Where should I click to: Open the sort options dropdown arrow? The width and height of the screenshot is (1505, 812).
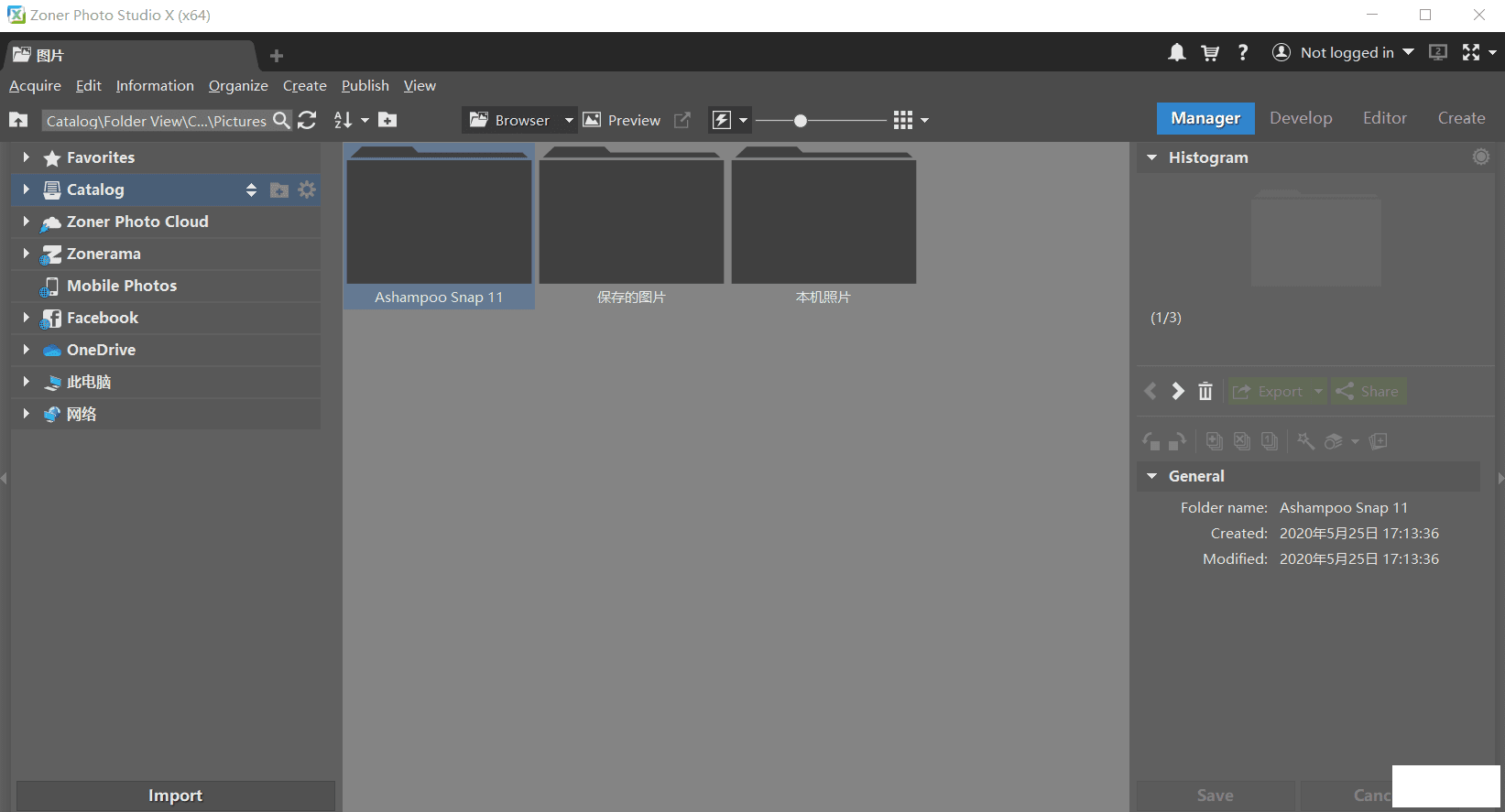[365, 120]
